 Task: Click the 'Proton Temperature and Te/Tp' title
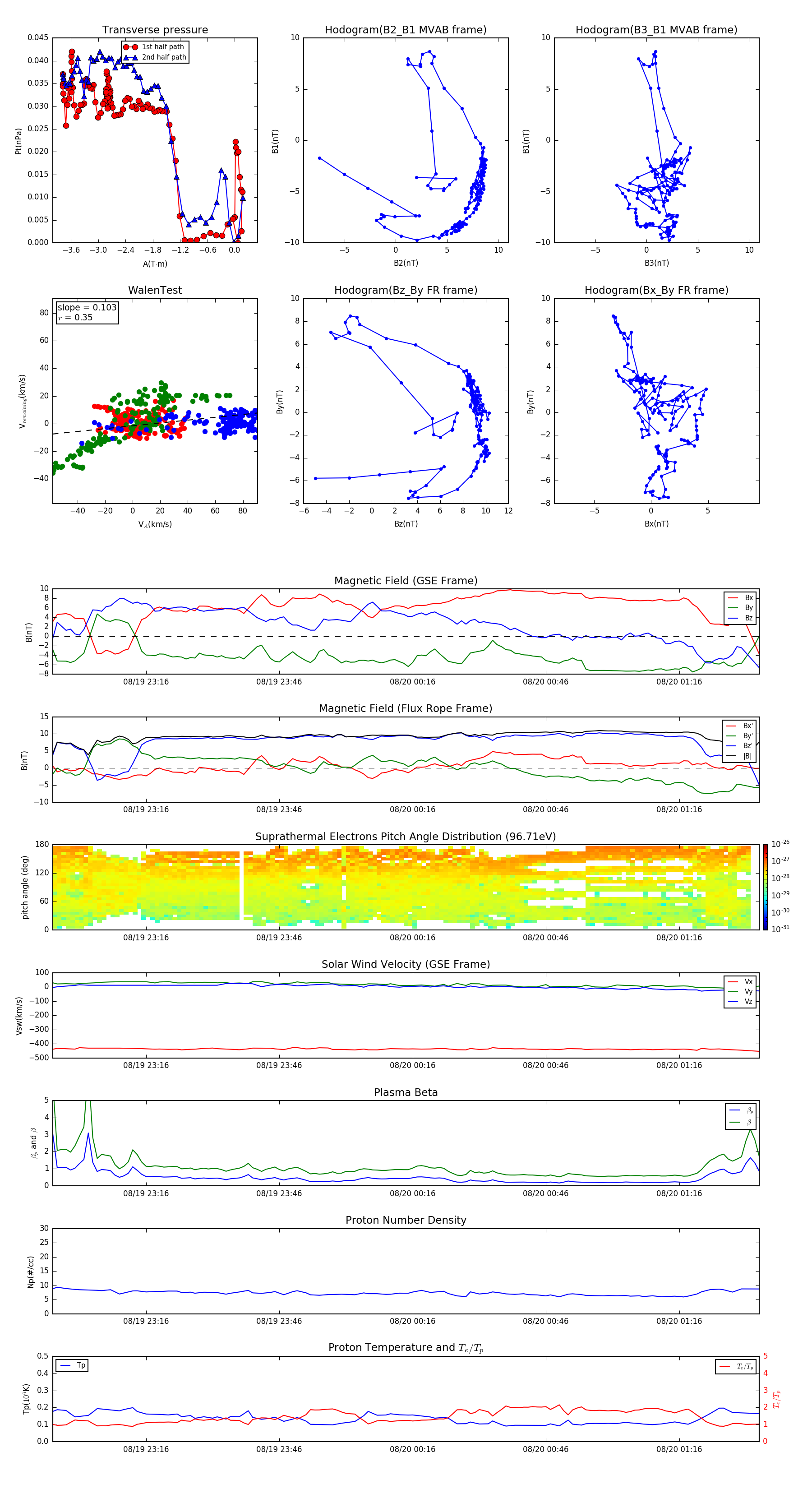[x=406, y=1348]
